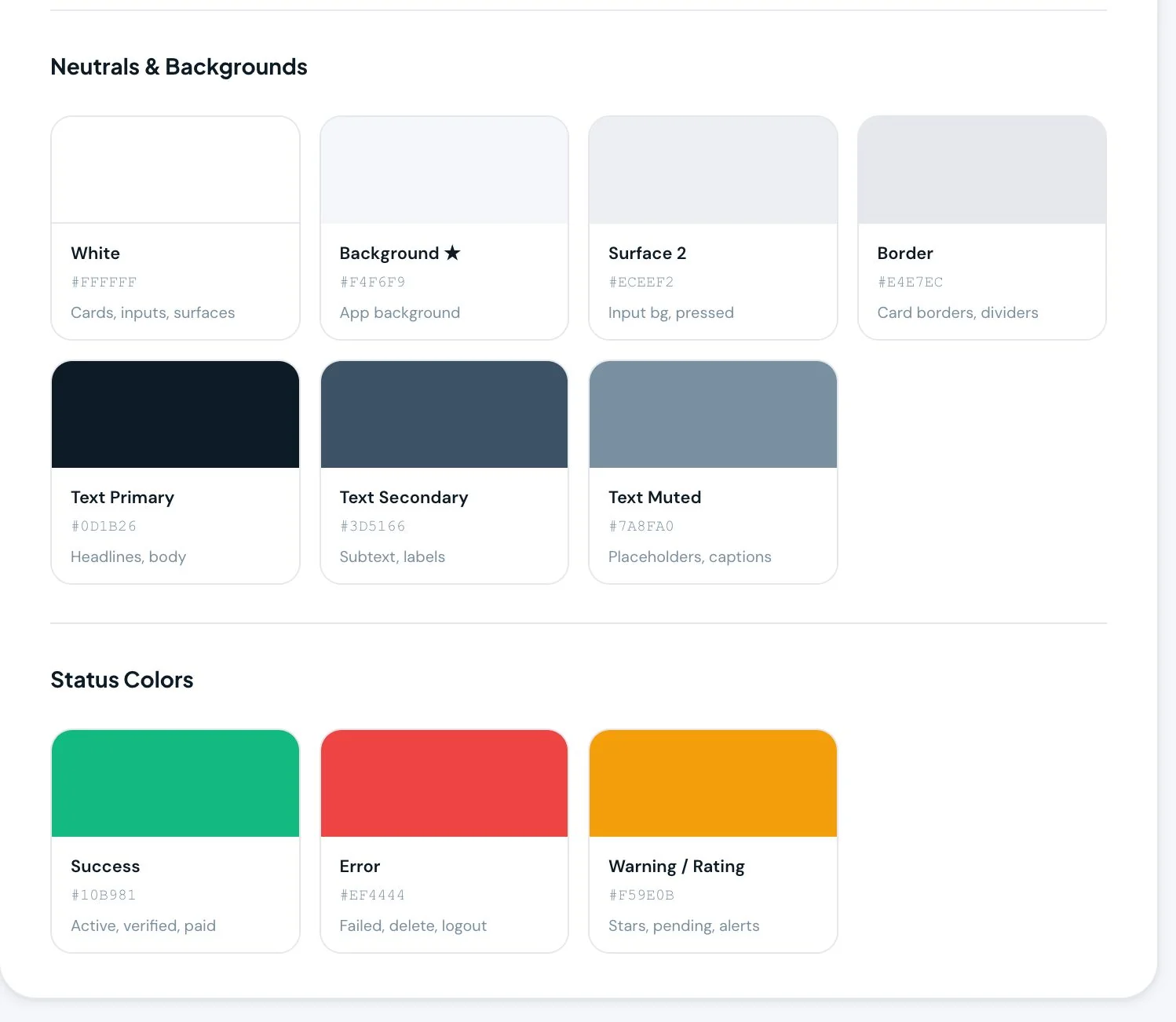1176x1022 pixels.
Task: Click the 'Cards, inputs, surfaces' description
Action: coord(153,313)
